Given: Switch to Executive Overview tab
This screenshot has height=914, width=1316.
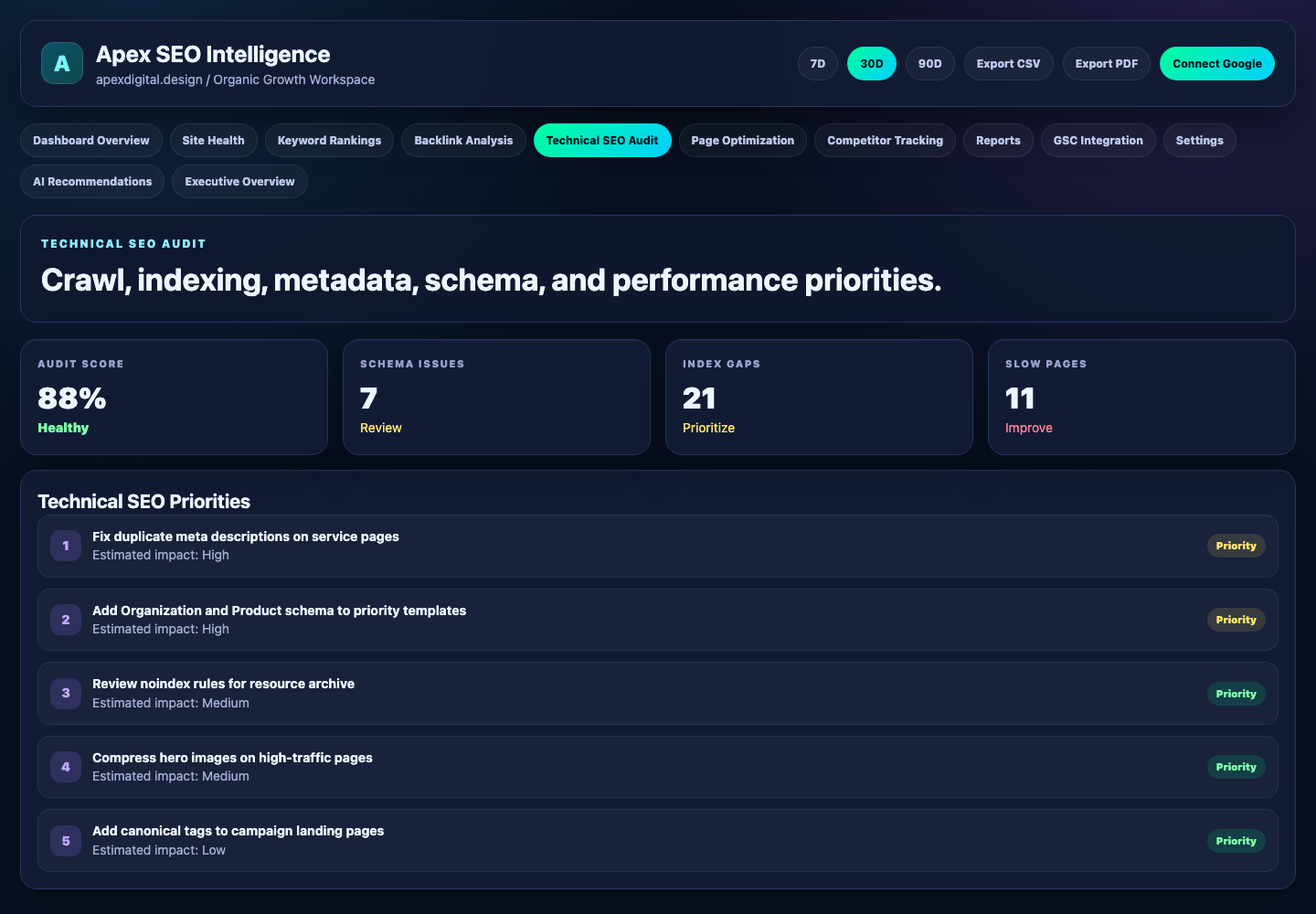Looking at the screenshot, I should click(x=240, y=182).
